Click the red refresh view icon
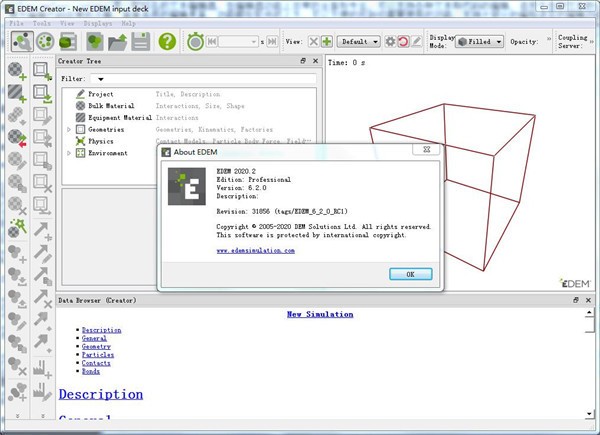The image size is (600, 435). click(x=403, y=42)
